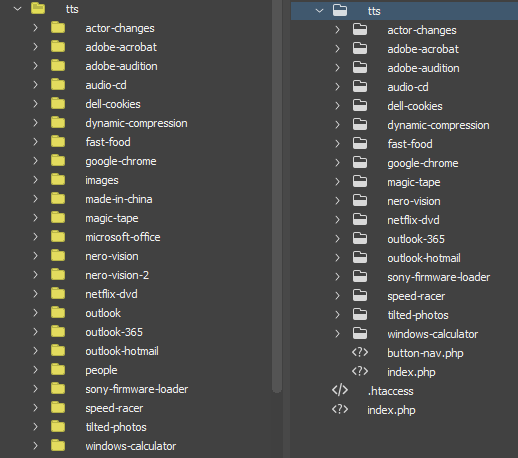Select windows-calculator in the left panel

pyautogui.click(x=131, y=446)
